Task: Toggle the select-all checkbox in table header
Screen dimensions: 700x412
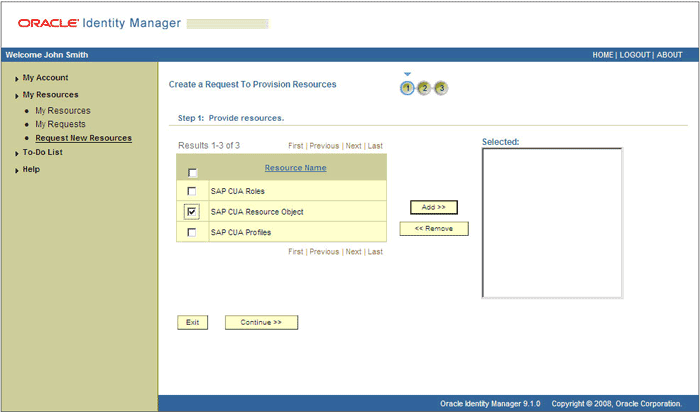Action: point(192,172)
